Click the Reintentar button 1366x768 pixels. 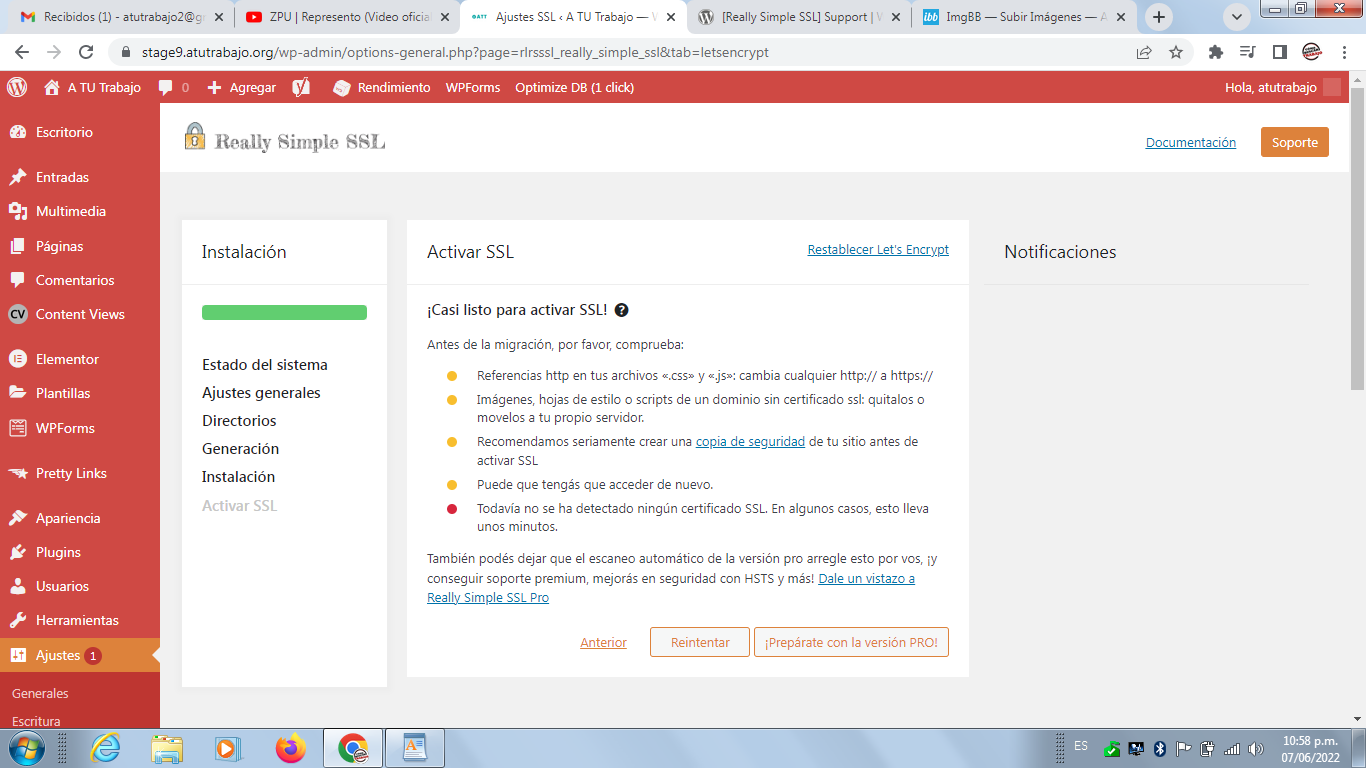coord(700,642)
